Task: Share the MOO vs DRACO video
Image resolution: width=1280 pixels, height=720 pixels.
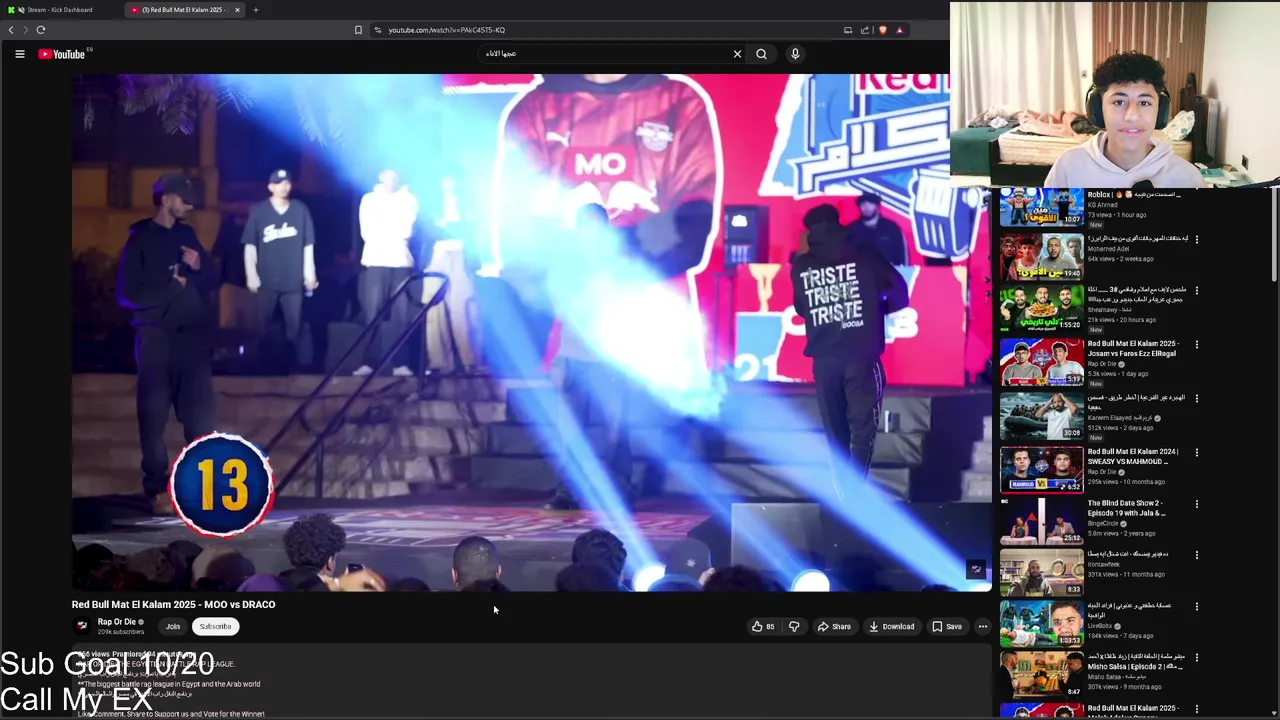Action: coord(834,627)
